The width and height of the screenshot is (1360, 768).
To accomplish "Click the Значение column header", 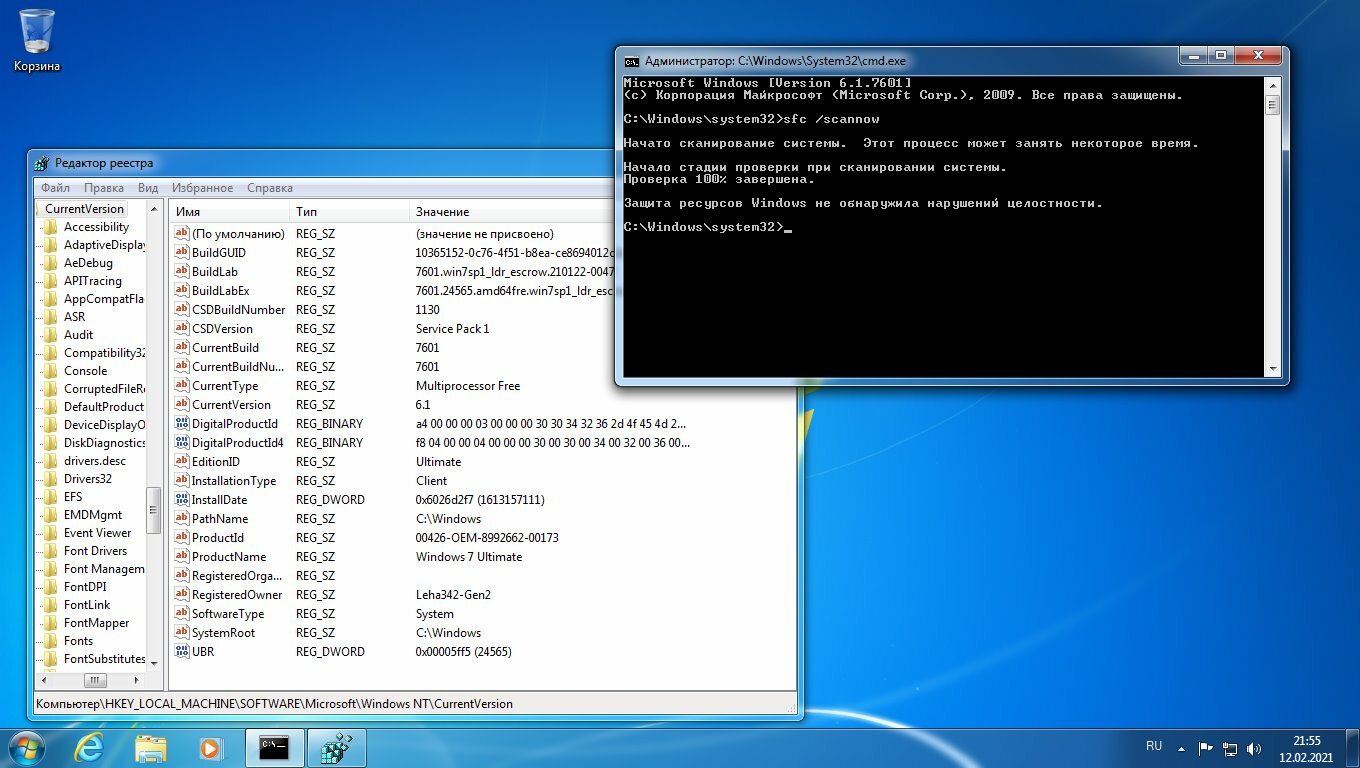I will coord(442,212).
